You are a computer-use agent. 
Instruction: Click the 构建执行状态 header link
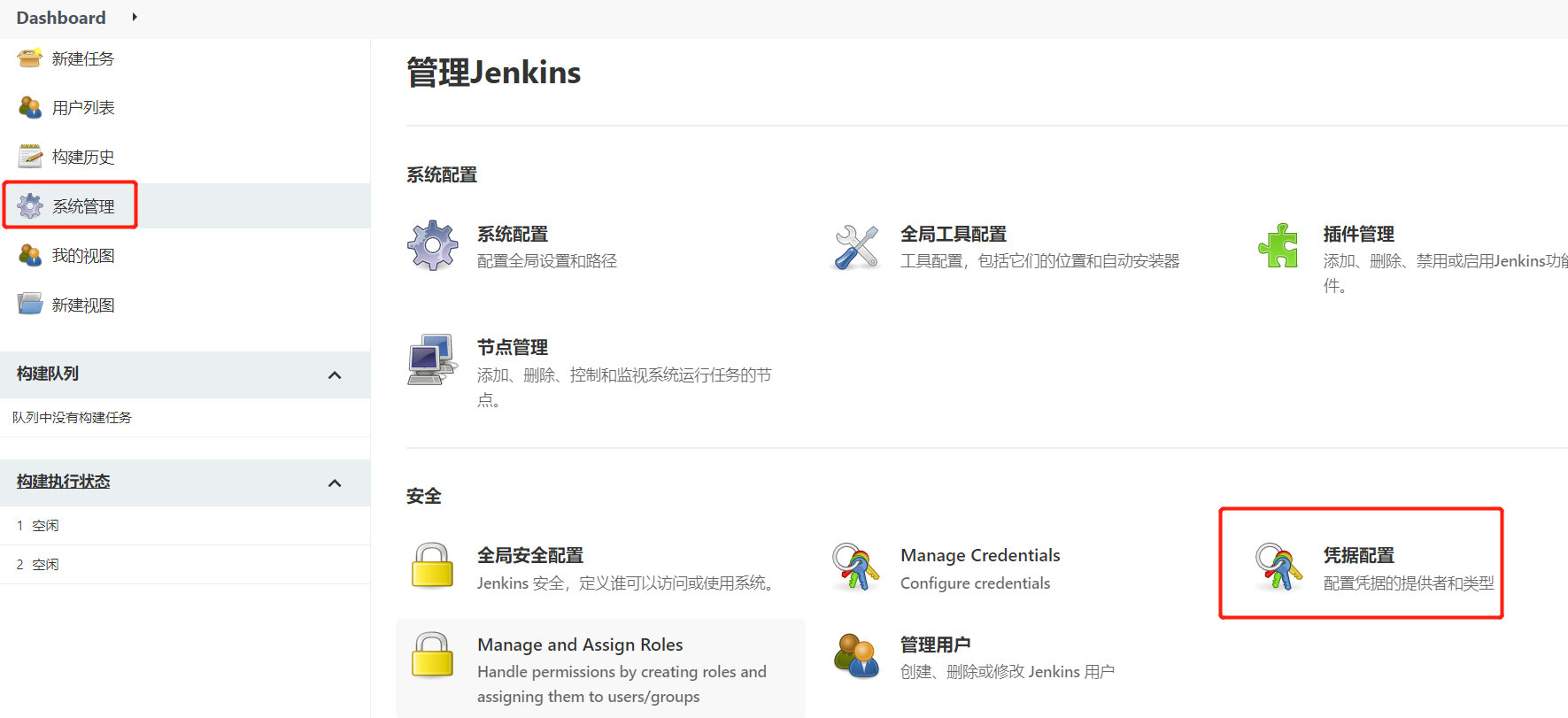pos(64,482)
